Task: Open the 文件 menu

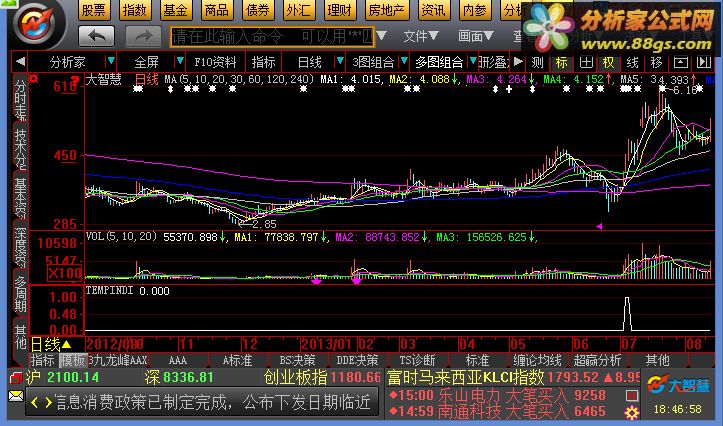Action: [421, 36]
